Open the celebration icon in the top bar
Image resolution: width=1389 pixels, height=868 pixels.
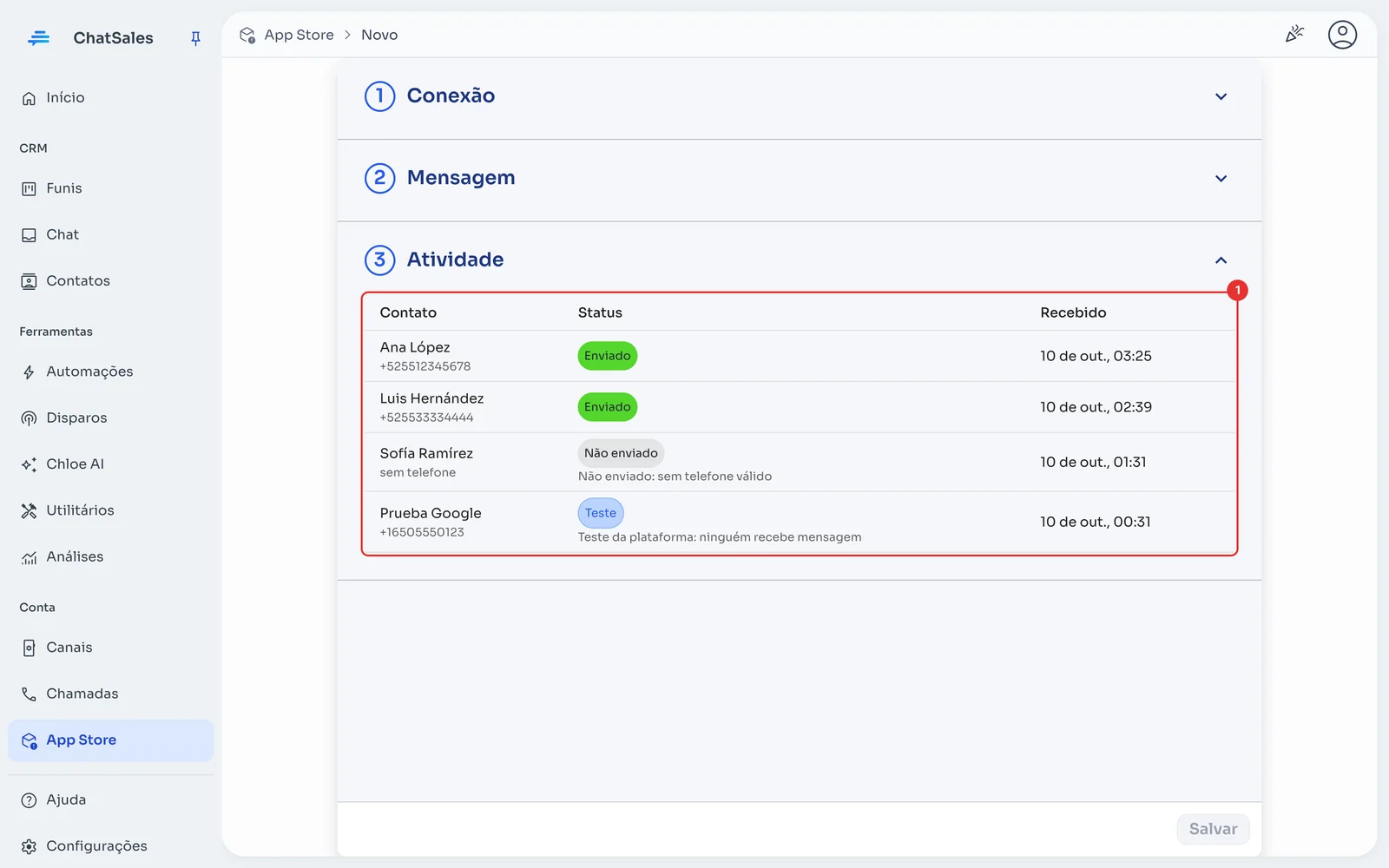pyautogui.click(x=1294, y=35)
